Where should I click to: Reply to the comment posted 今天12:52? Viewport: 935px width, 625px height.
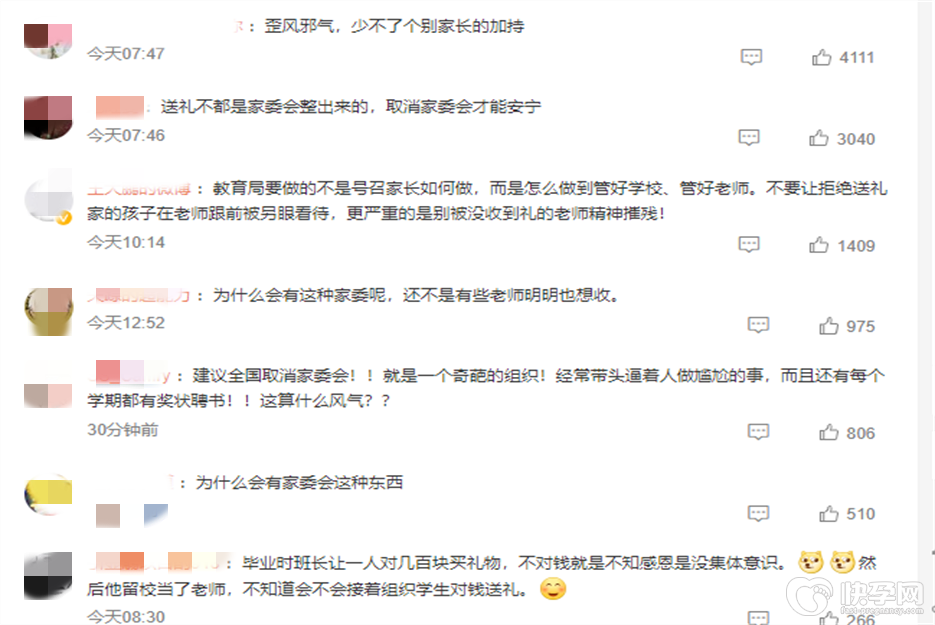(758, 325)
